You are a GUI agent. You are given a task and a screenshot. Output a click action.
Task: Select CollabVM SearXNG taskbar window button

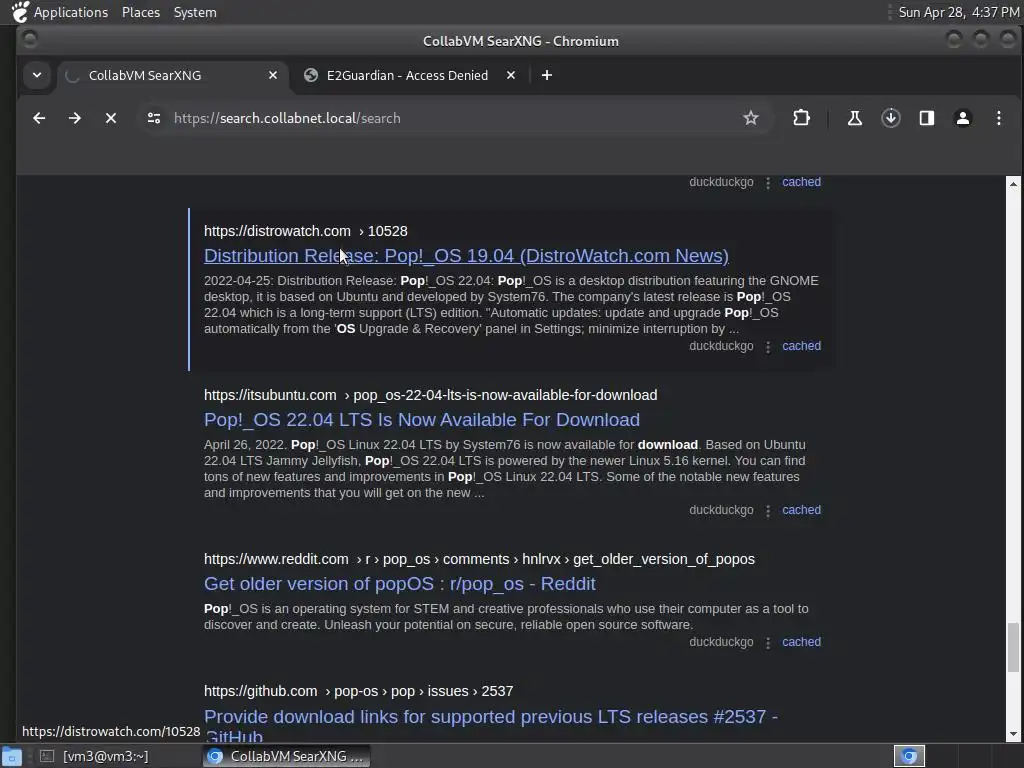tap(286, 756)
